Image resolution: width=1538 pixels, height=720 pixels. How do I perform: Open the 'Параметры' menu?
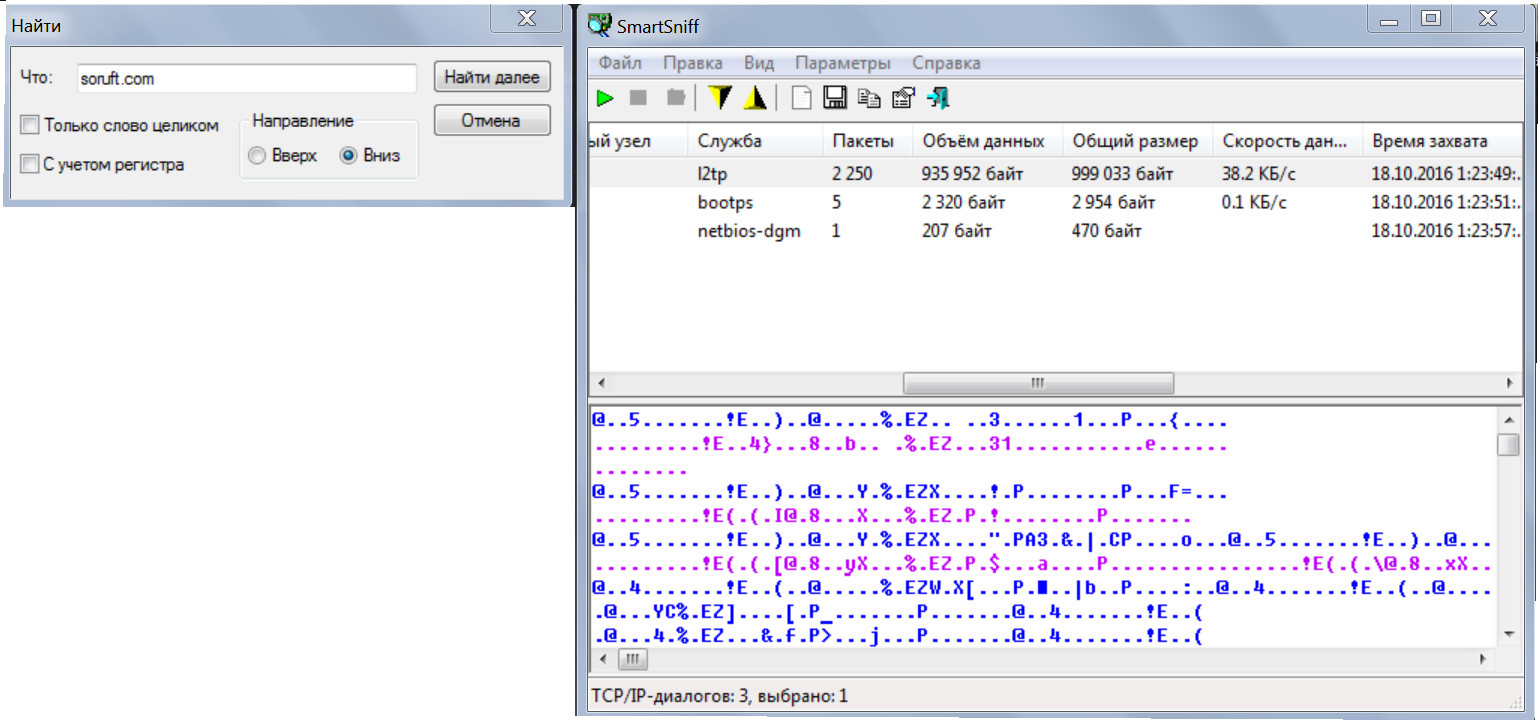[842, 63]
